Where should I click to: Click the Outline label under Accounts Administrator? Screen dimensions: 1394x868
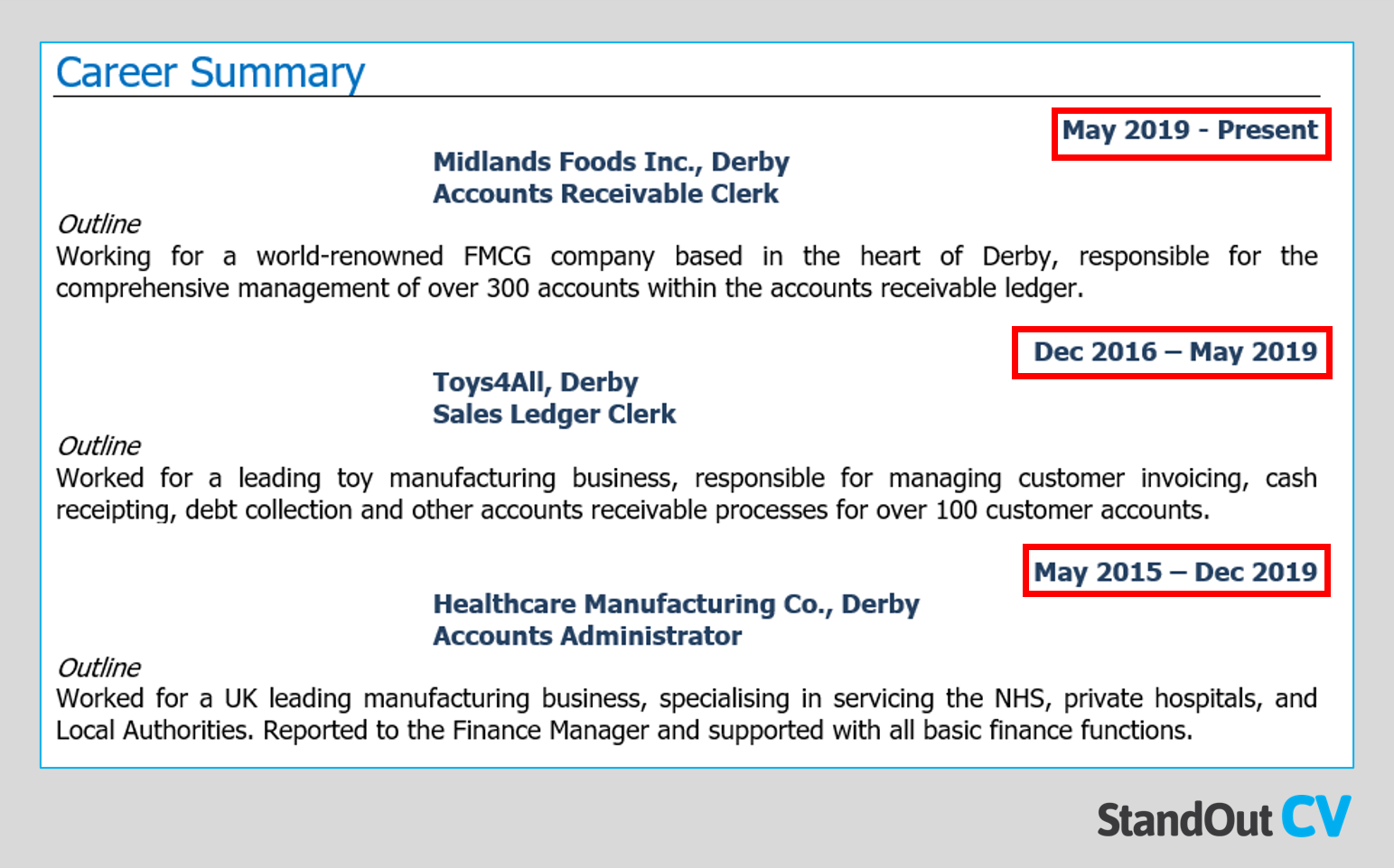click(x=98, y=667)
